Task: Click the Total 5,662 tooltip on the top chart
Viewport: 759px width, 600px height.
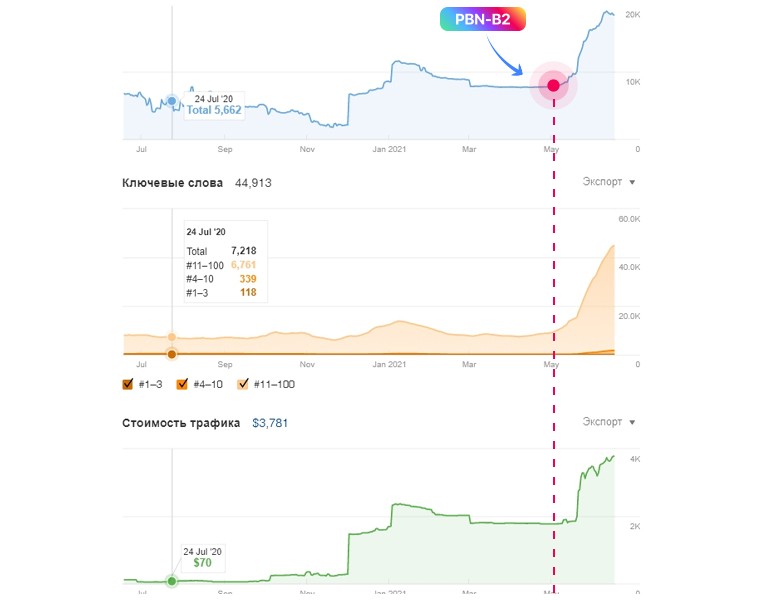Action: click(x=210, y=105)
